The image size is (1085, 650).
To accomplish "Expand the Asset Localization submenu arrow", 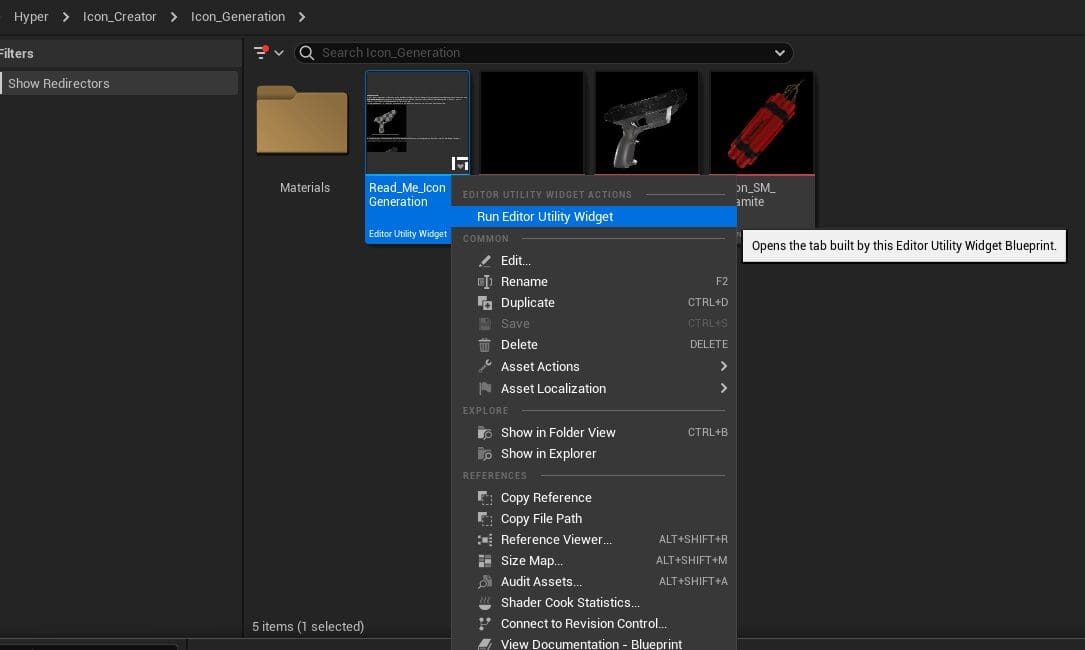I will (723, 389).
